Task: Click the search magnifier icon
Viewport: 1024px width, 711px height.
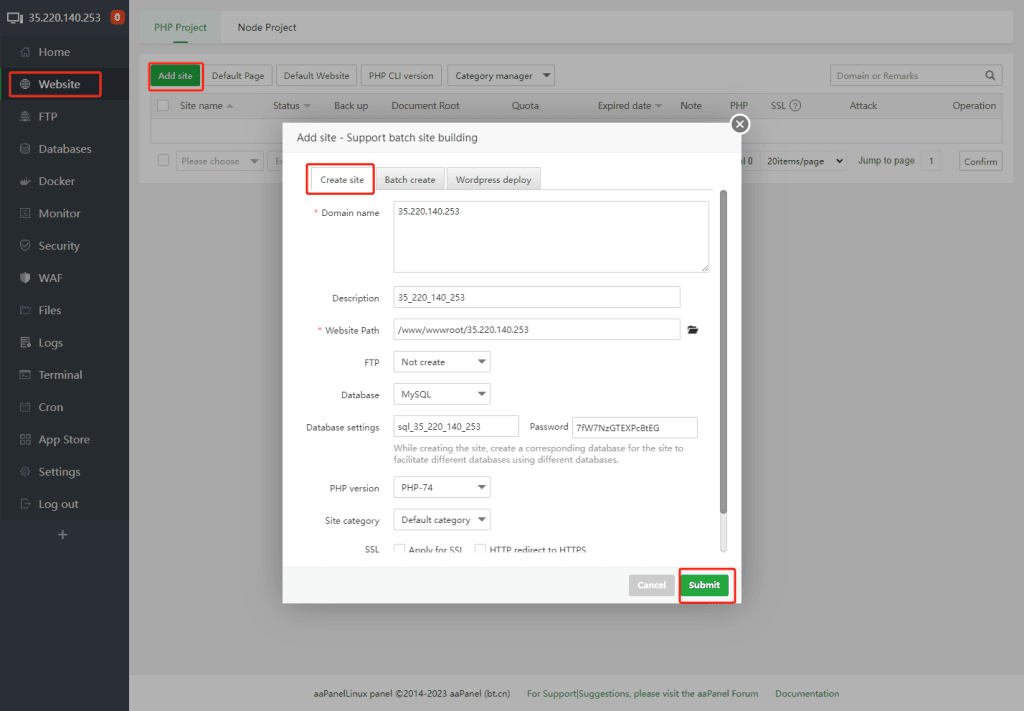Action: coord(990,76)
